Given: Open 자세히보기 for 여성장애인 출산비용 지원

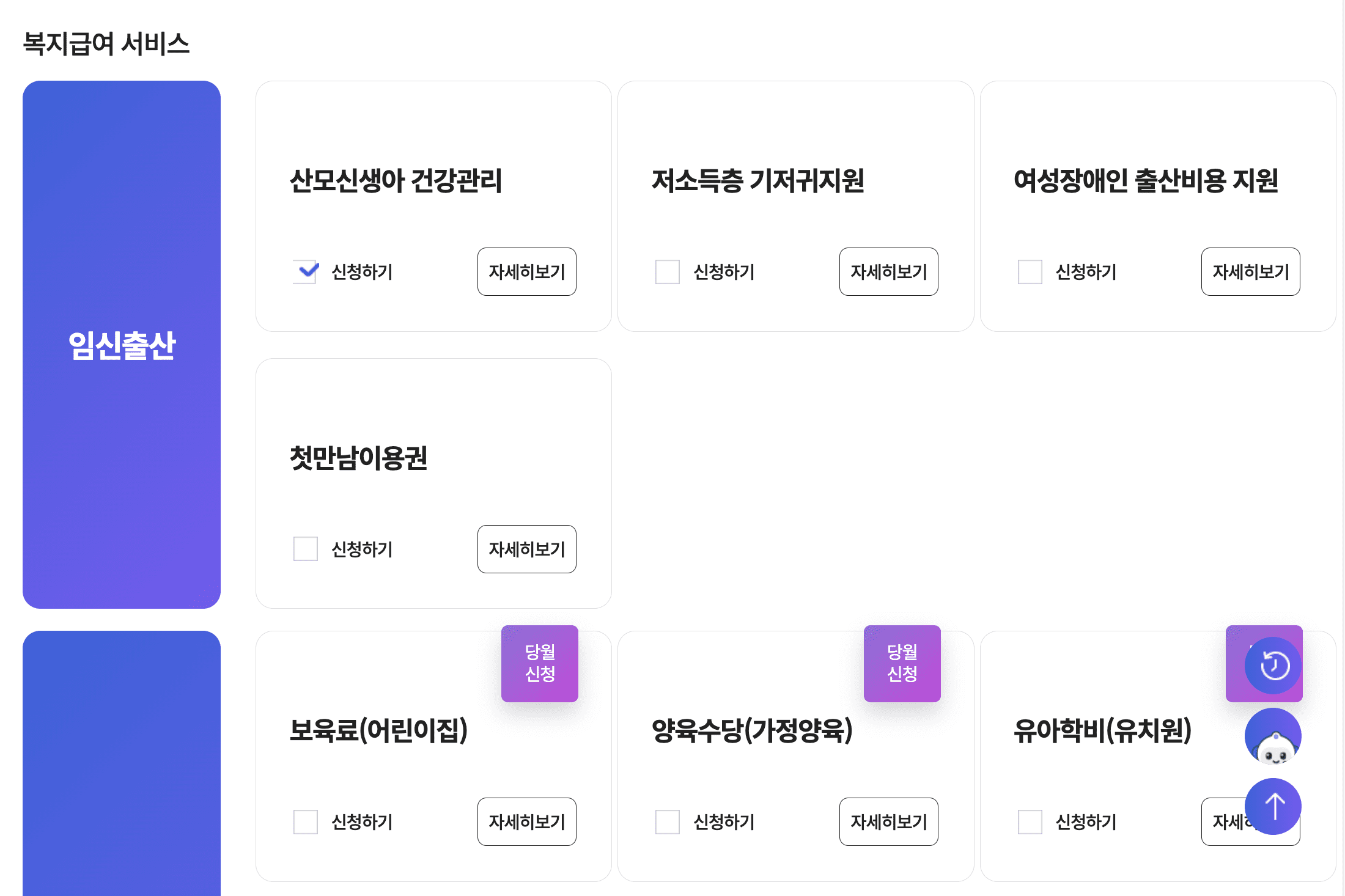Looking at the screenshot, I should coord(1250,273).
